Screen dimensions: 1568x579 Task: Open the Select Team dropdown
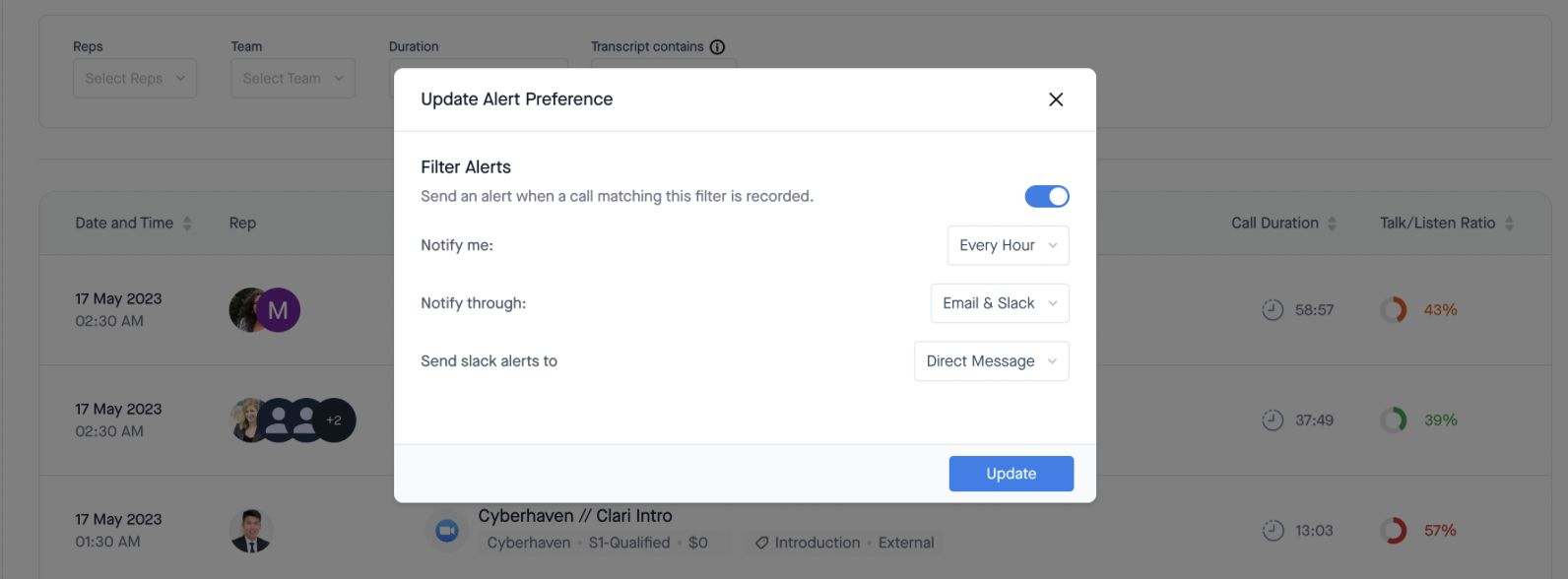(x=293, y=79)
